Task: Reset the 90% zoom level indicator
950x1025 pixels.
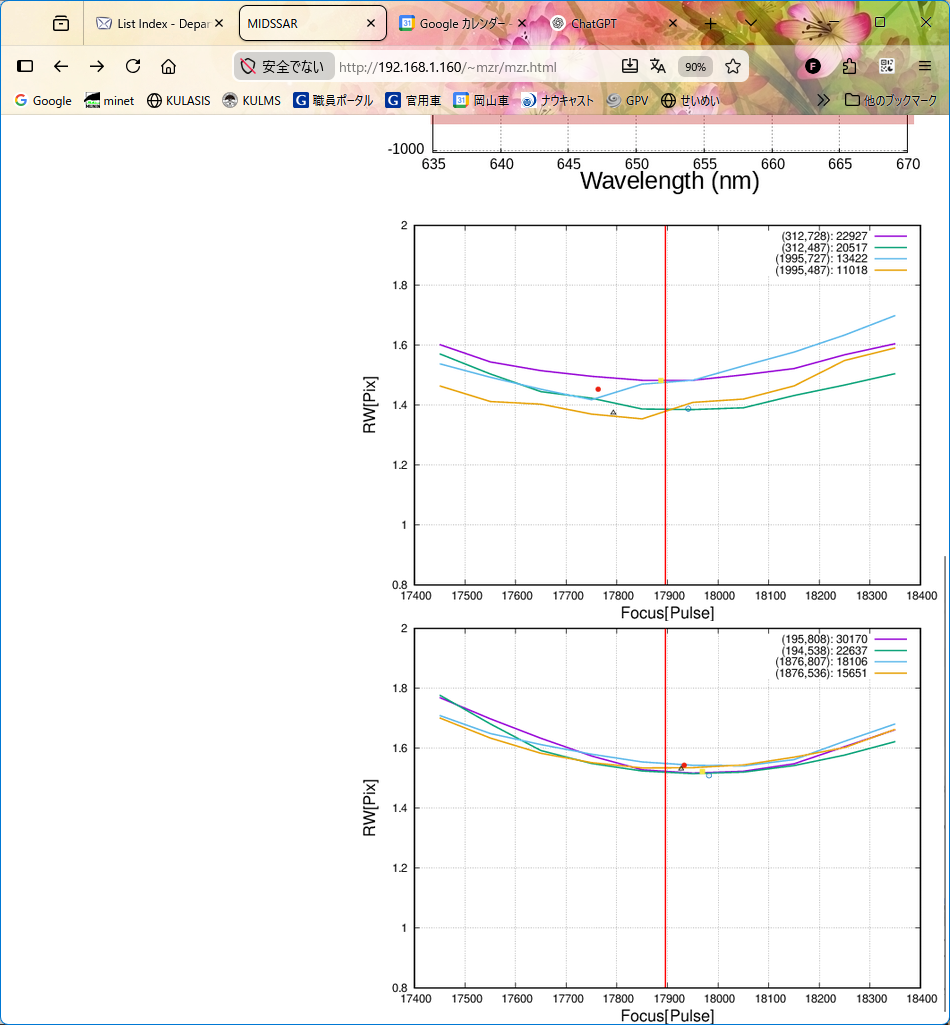Action: tap(694, 67)
